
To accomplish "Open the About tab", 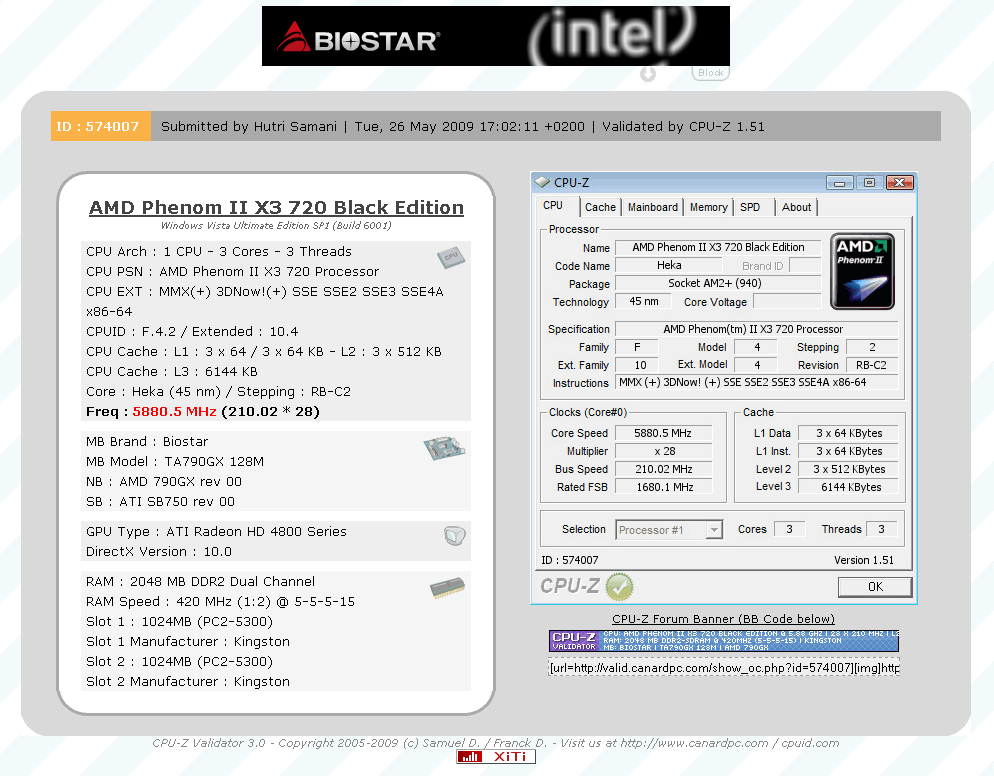I will pyautogui.click(x=796, y=207).
